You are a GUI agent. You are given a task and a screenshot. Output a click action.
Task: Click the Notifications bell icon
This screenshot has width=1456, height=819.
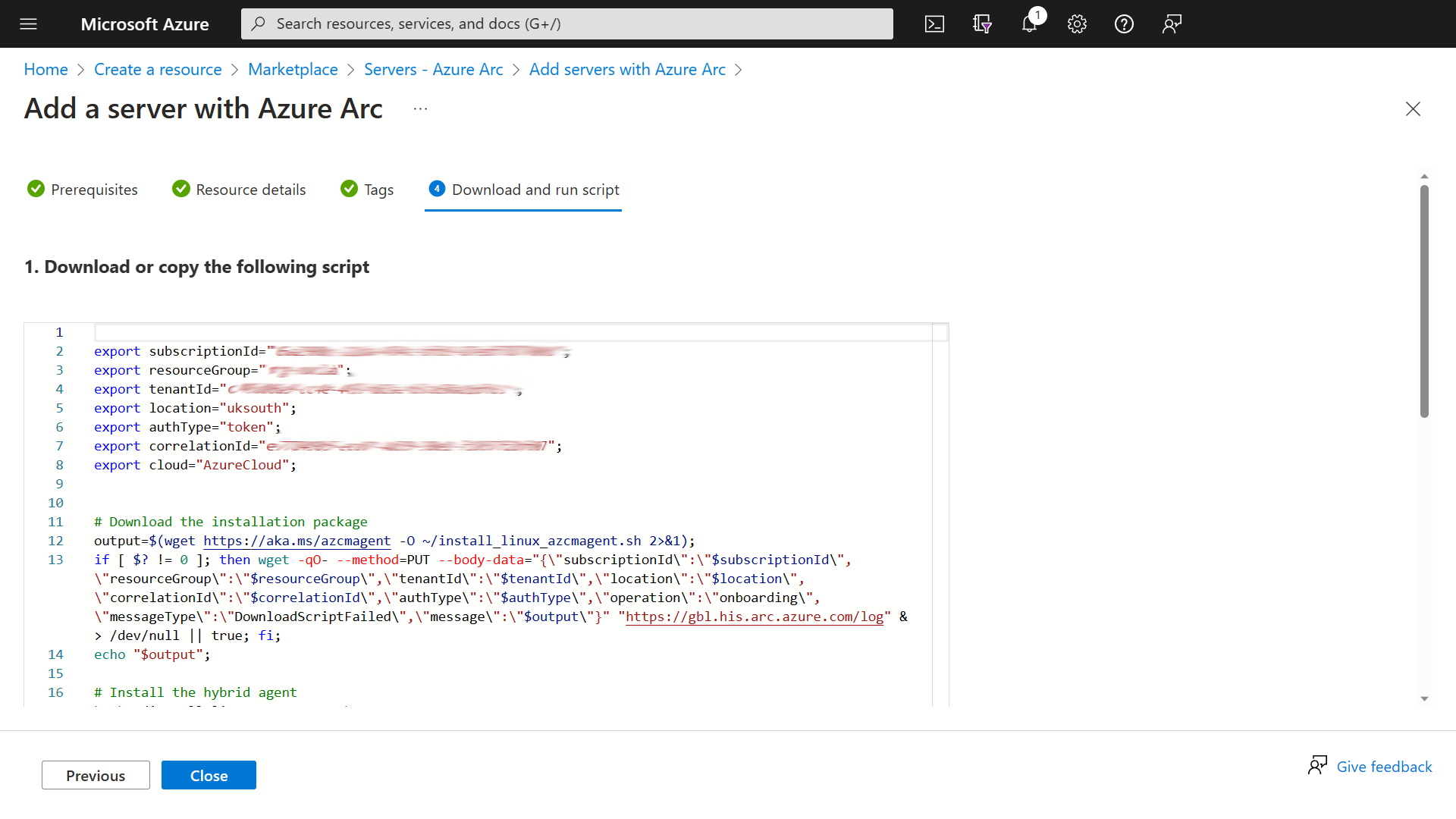(1029, 24)
